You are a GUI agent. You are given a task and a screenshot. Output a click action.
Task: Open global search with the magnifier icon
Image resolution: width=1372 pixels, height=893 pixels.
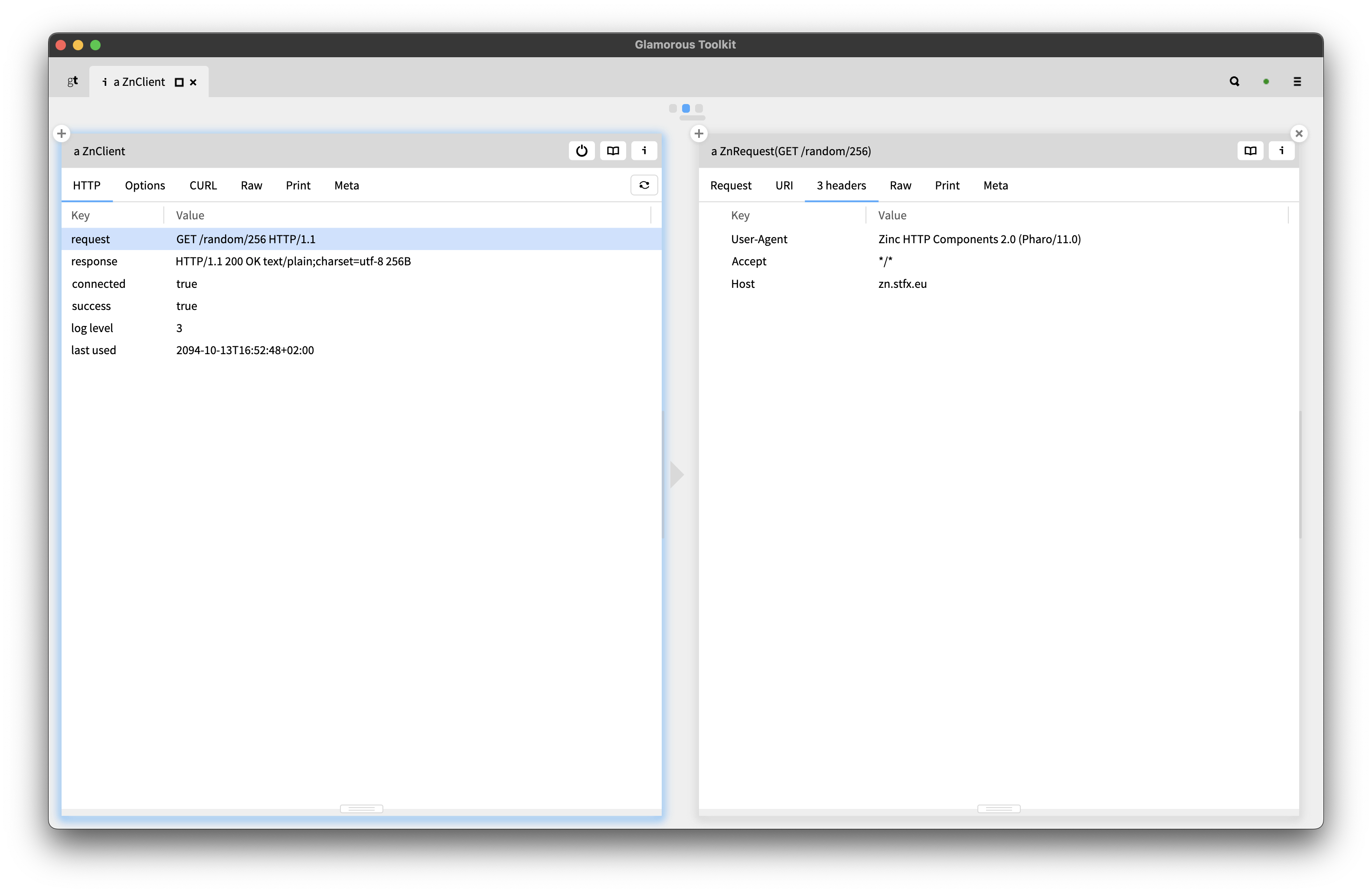click(1234, 81)
